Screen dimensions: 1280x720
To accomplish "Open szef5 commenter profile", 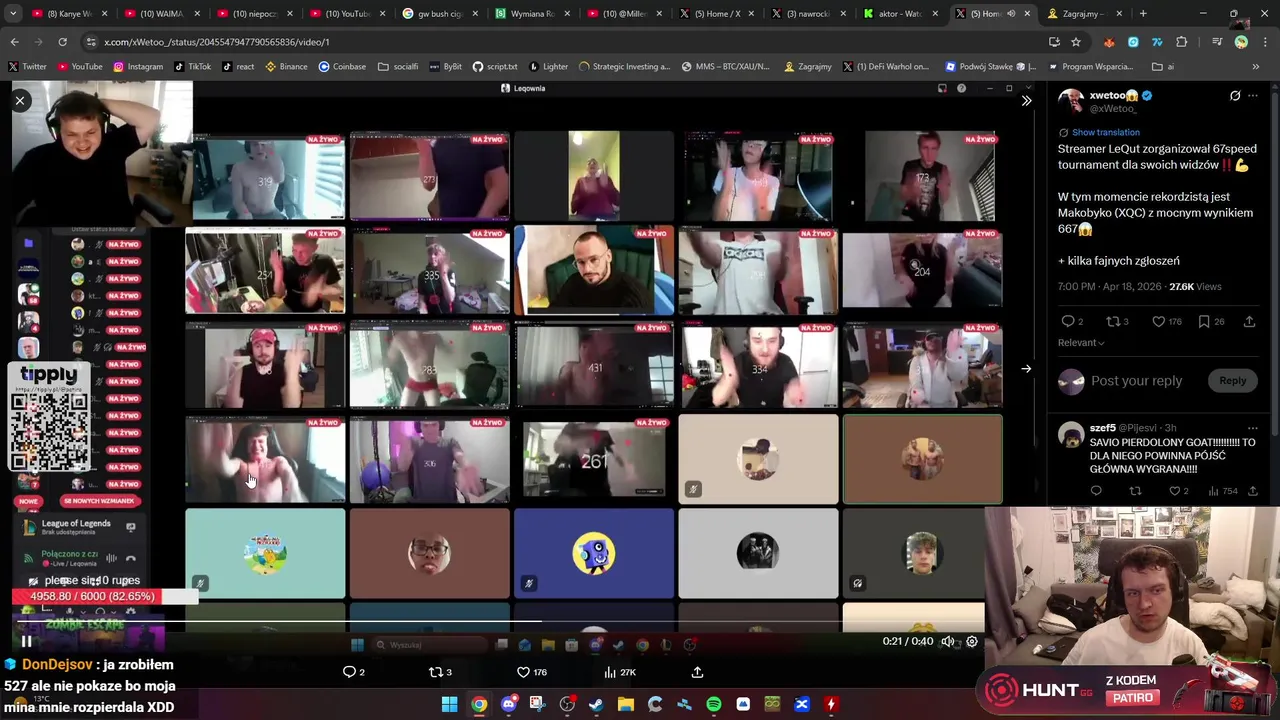I will click(x=1102, y=428).
